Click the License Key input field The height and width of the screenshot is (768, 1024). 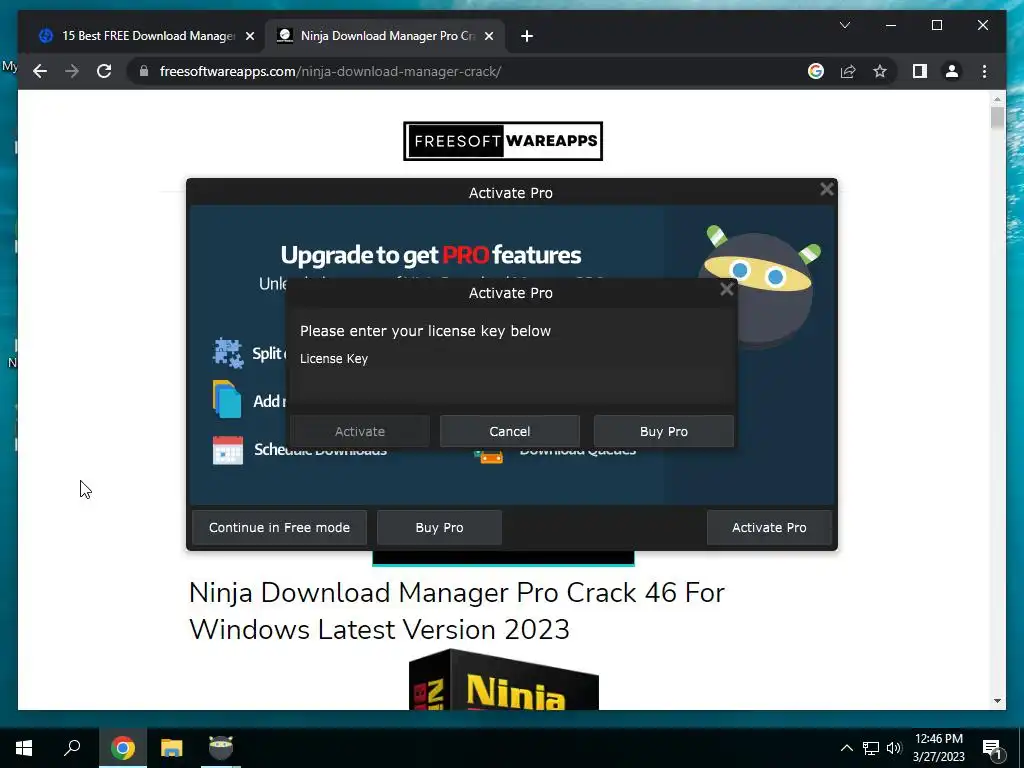pyautogui.click(x=511, y=386)
